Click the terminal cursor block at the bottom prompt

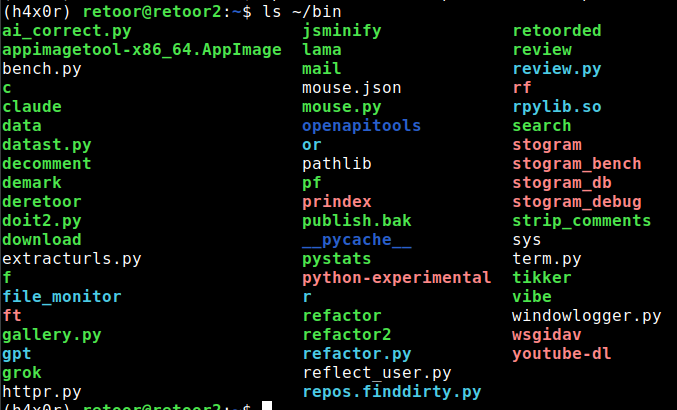[x=267, y=406]
